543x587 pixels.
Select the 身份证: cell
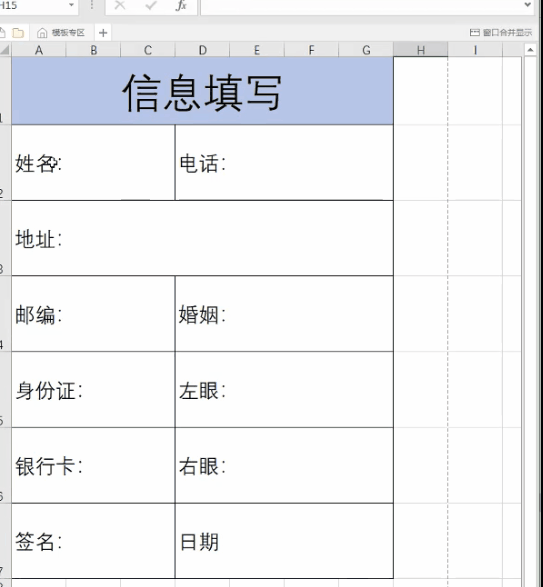coord(93,390)
